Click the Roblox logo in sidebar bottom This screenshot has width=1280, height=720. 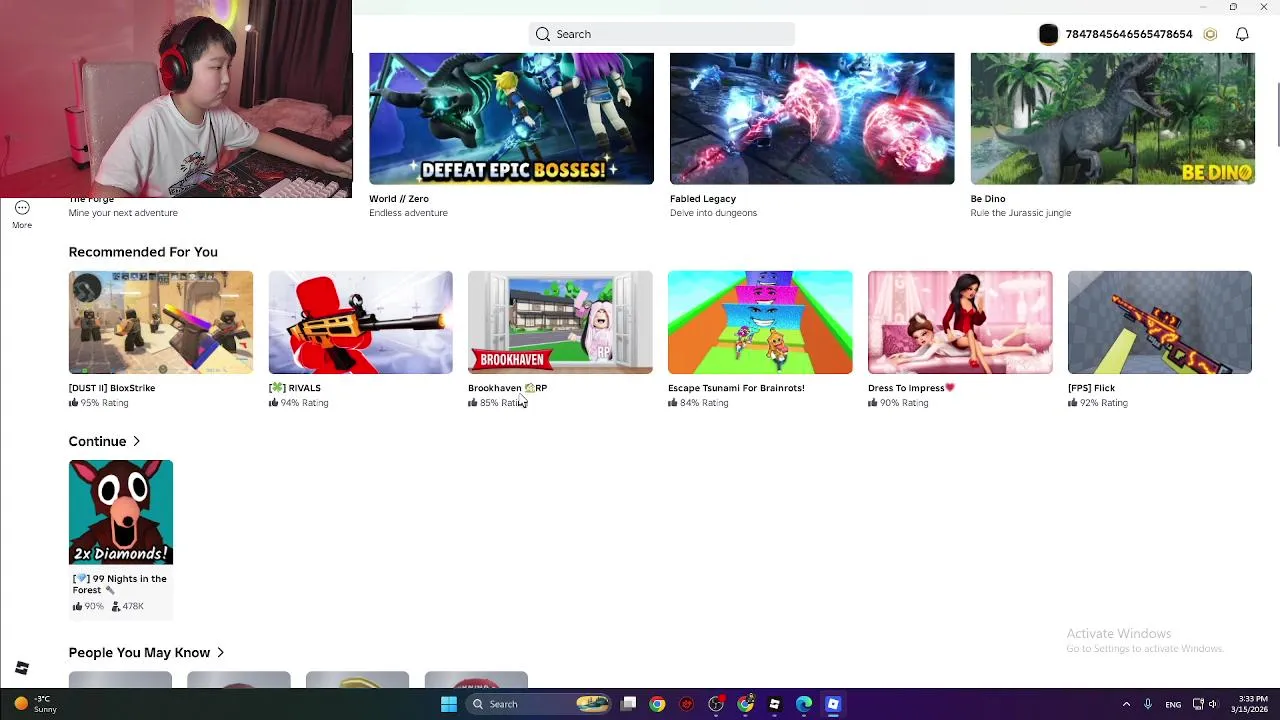pos(22,668)
